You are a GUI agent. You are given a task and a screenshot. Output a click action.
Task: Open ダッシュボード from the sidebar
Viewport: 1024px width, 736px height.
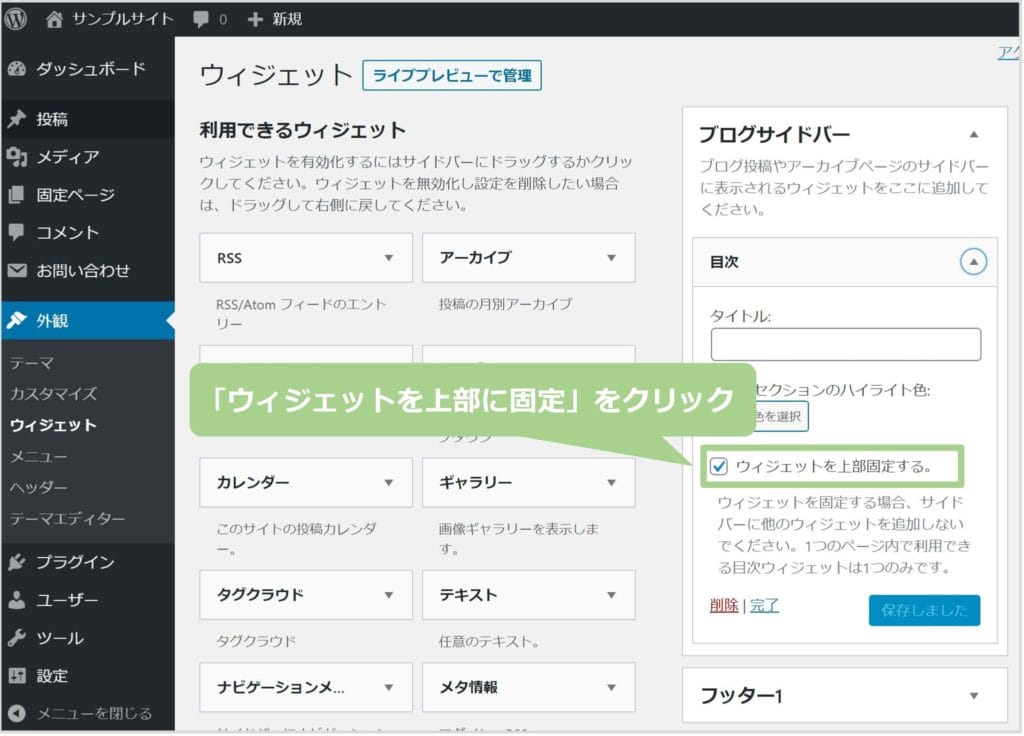pyautogui.click(x=90, y=69)
